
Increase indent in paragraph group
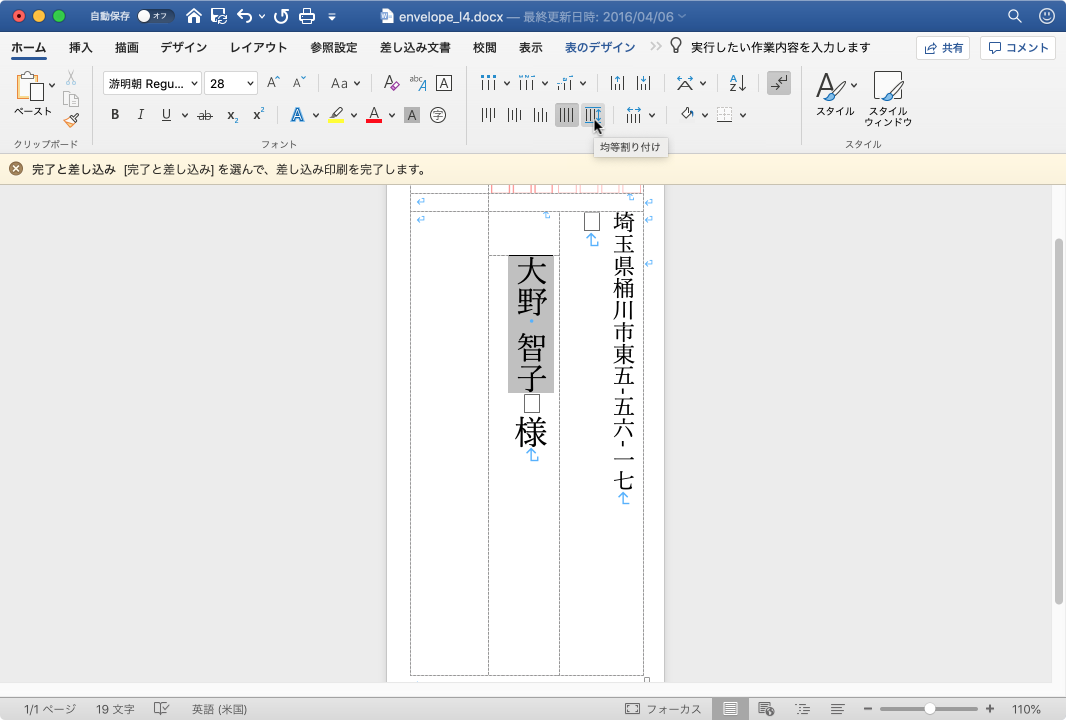click(643, 83)
